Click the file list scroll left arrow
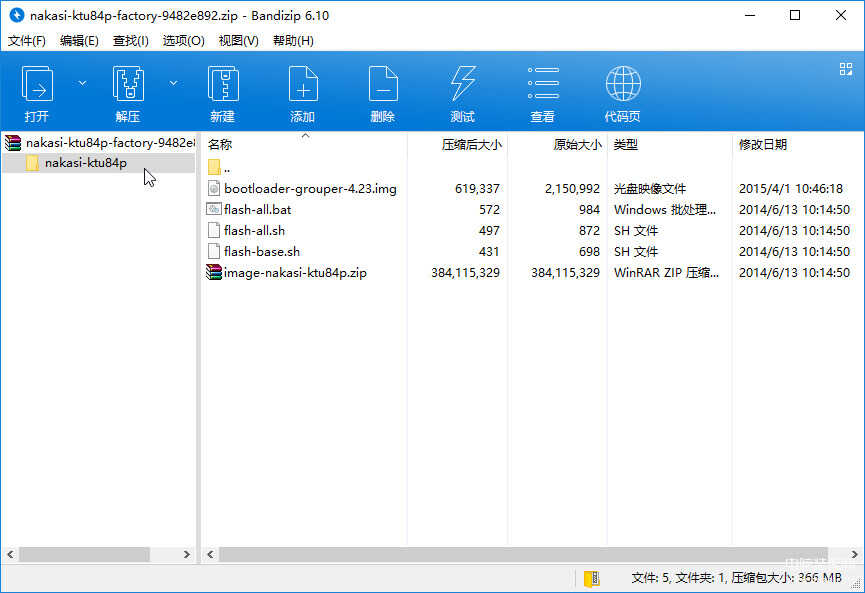This screenshot has height=593, width=865. [x=210, y=554]
